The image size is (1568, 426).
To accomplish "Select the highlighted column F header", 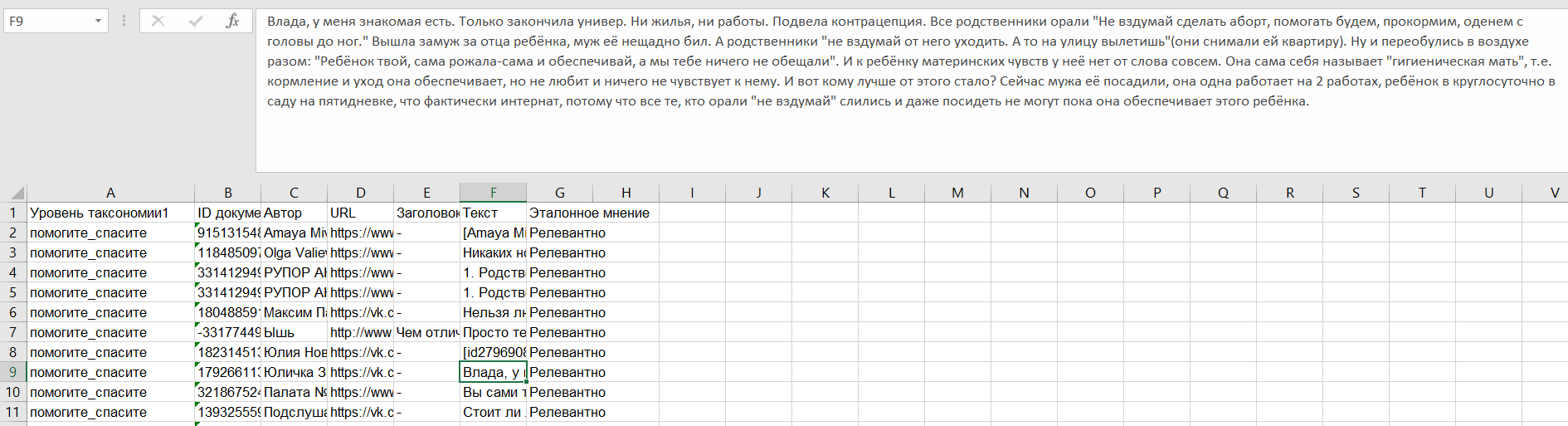I will coord(494,193).
